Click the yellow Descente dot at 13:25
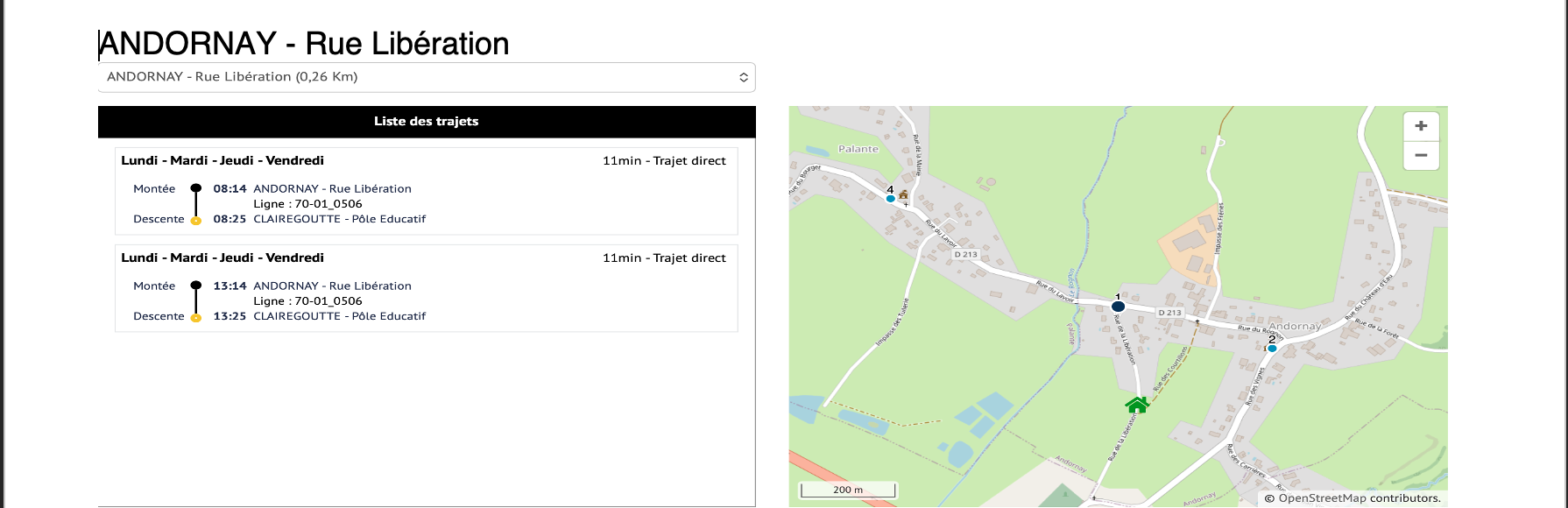Image resolution: width=1568 pixels, height=508 pixels. [195, 317]
